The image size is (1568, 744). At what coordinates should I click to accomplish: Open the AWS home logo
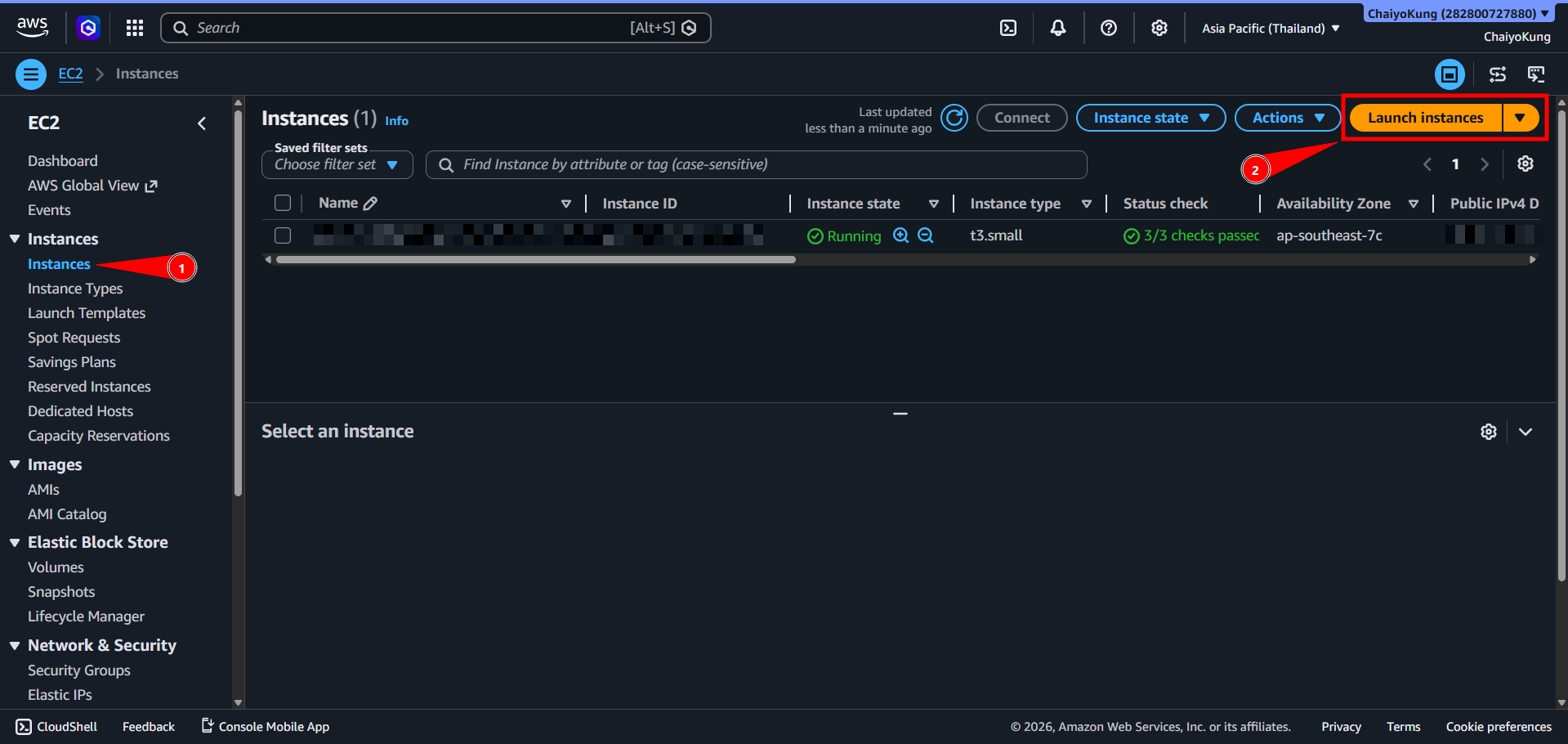pos(32,27)
